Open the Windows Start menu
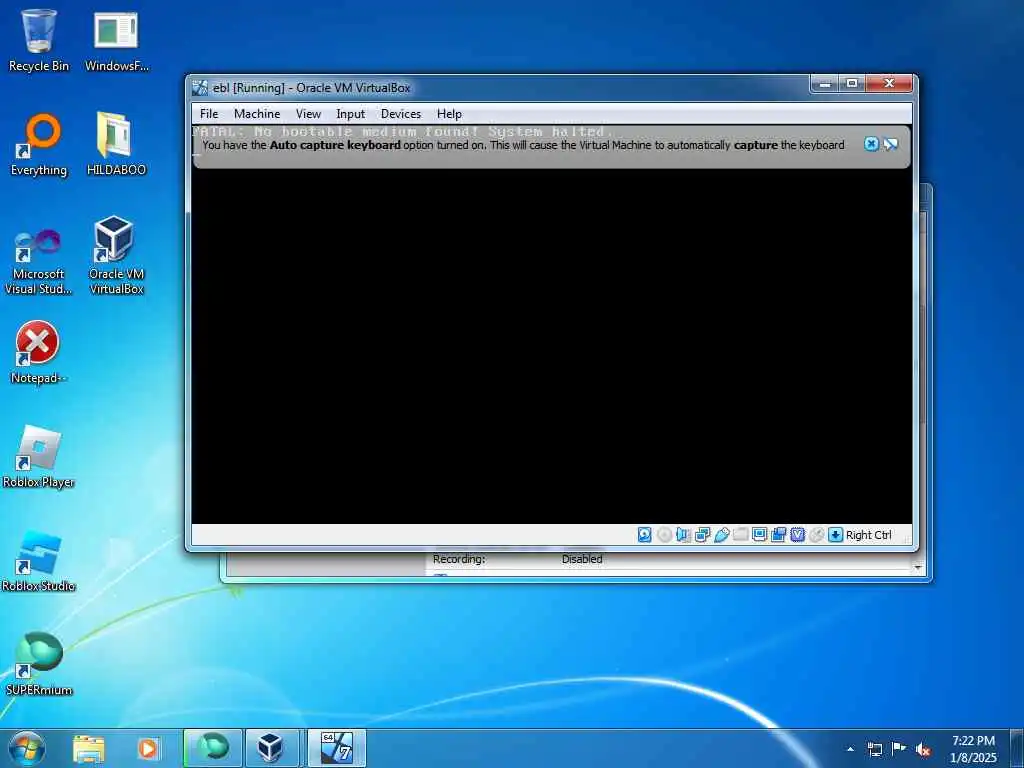This screenshot has width=1024, height=768. click(x=27, y=748)
